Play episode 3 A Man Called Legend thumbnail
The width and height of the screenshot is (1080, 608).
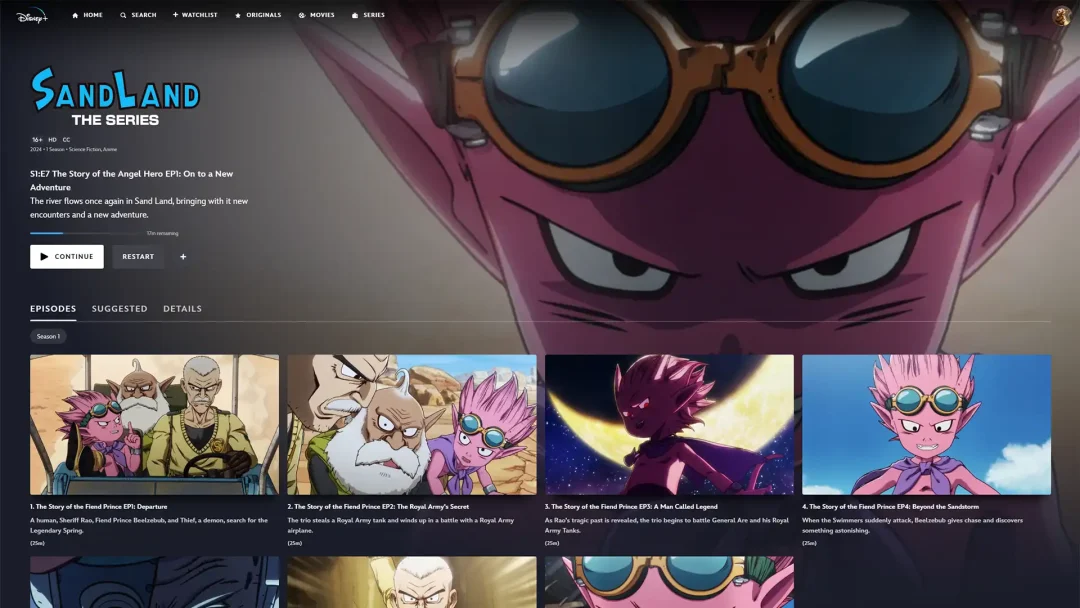(669, 425)
